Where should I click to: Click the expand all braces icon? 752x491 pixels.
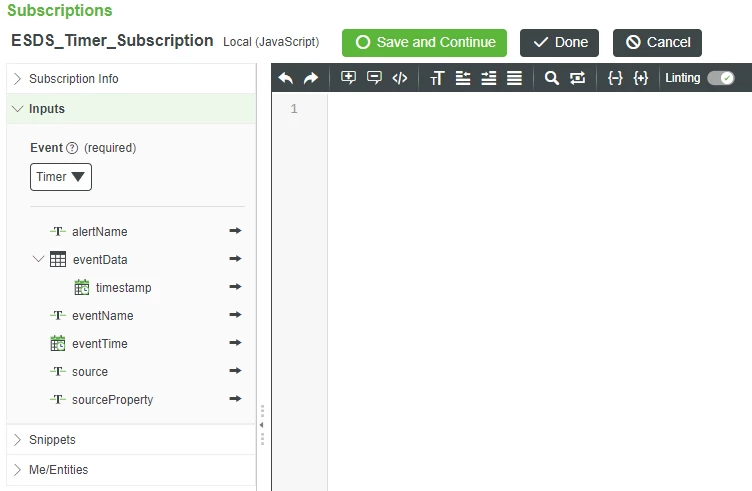pyautogui.click(x=641, y=78)
